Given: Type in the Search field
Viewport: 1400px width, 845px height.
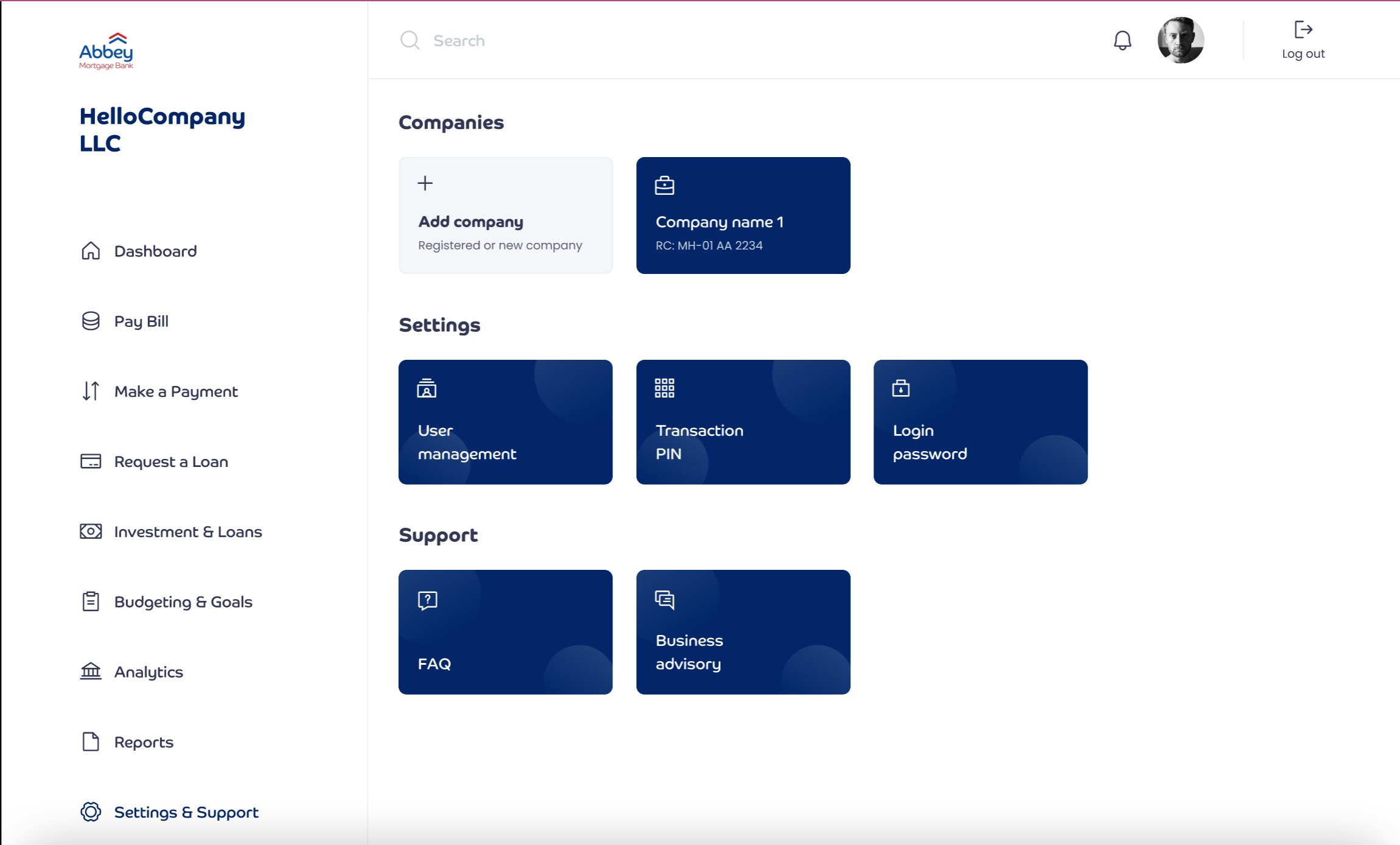Looking at the screenshot, I should (609, 41).
